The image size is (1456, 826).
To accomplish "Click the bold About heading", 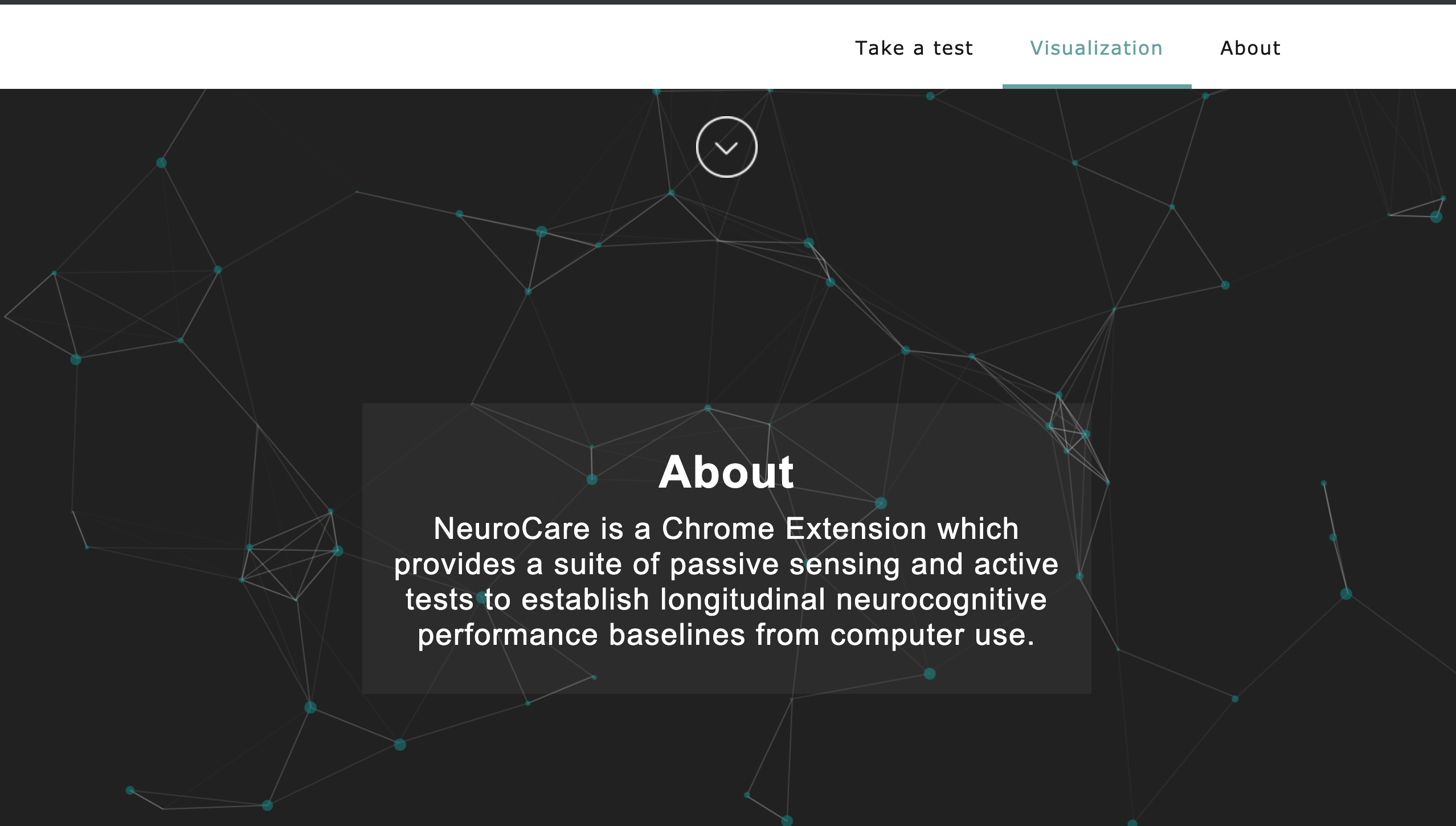I will point(726,472).
